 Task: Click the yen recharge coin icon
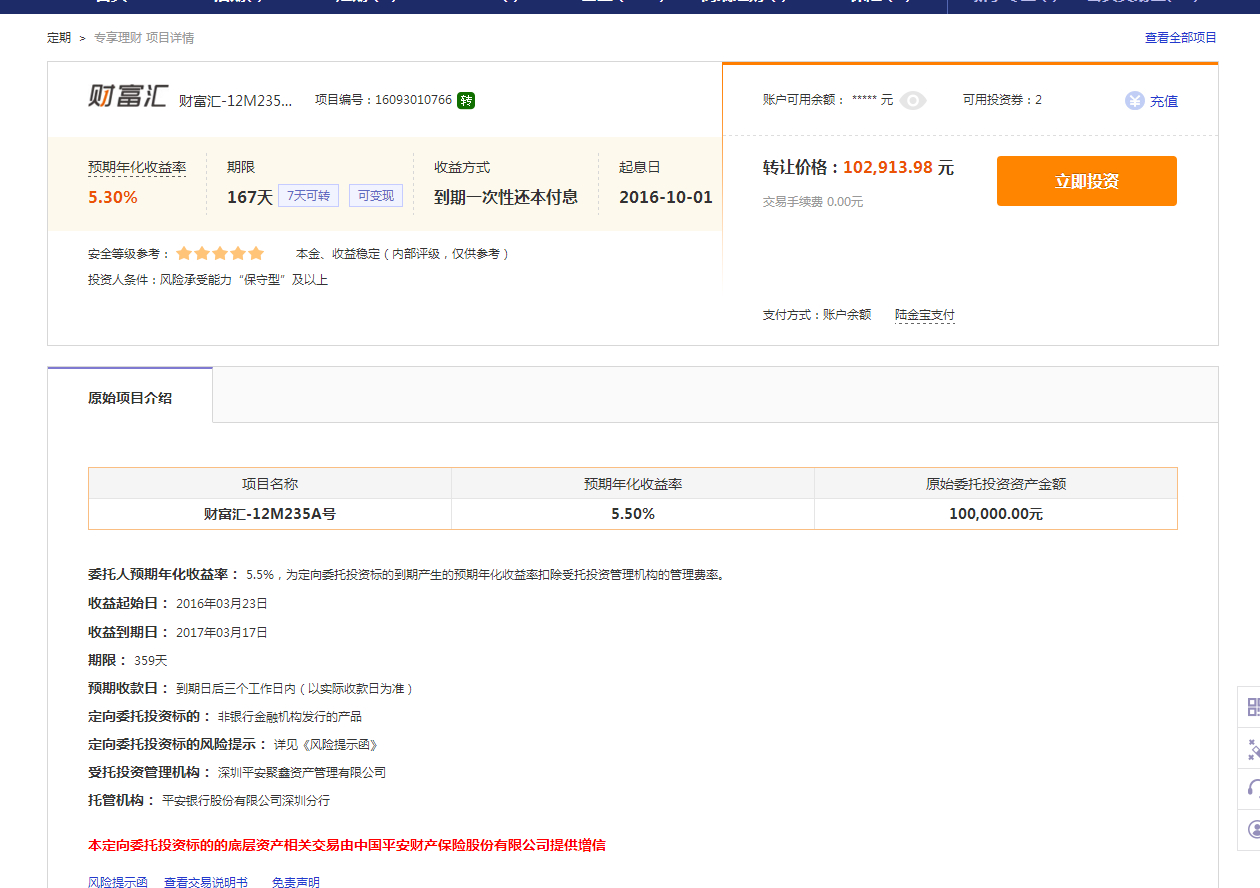pyautogui.click(x=1134, y=101)
